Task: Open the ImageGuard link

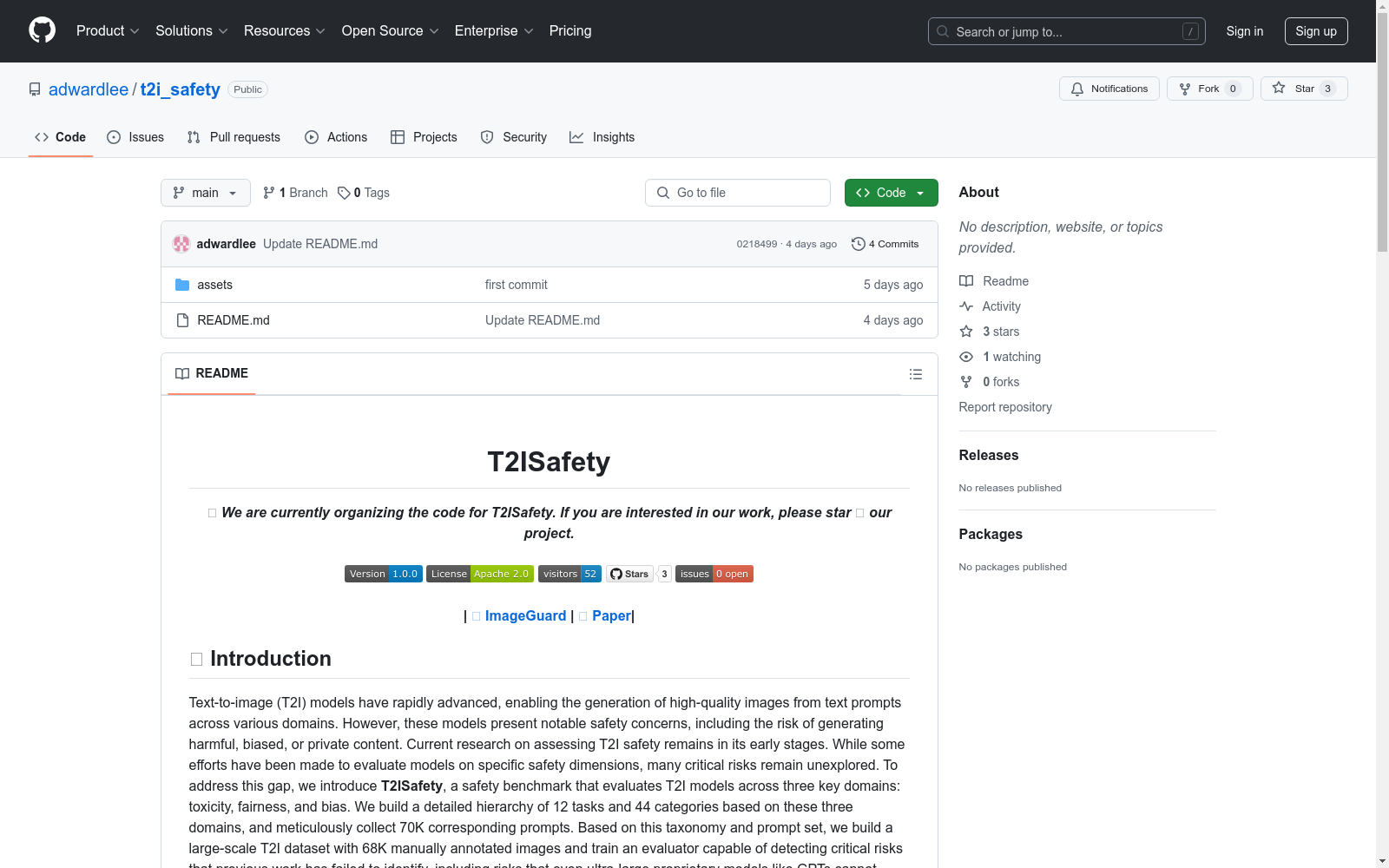Action: [x=525, y=615]
